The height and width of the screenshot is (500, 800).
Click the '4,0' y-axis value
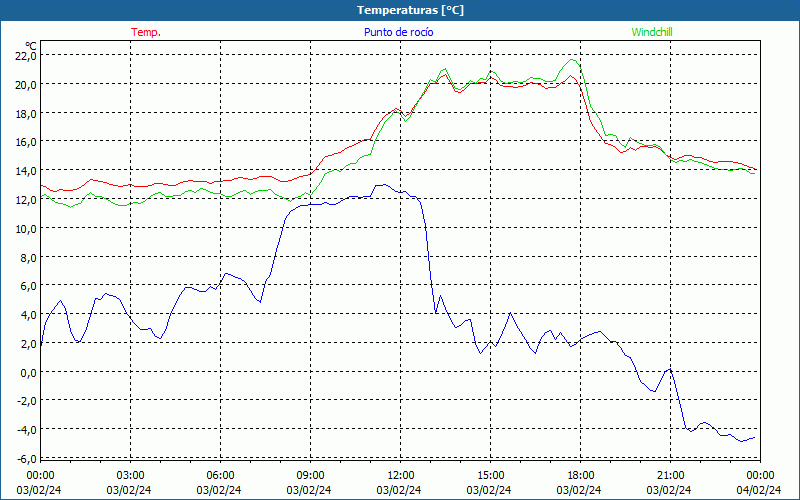[29, 315]
